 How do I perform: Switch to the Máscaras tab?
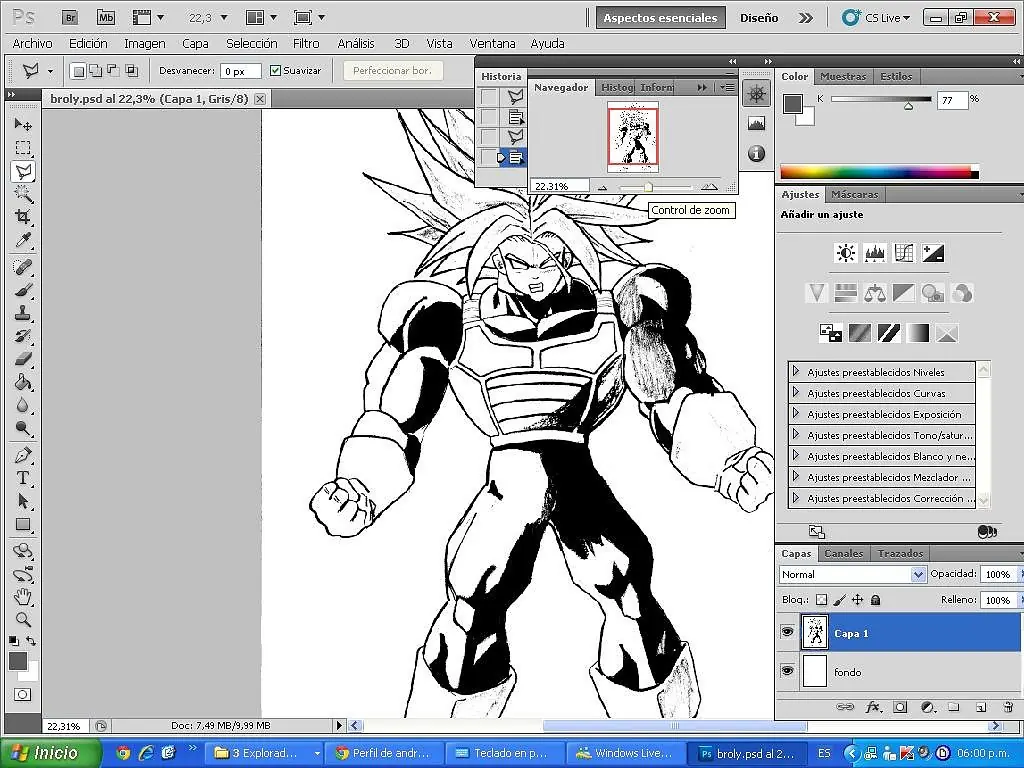(x=854, y=194)
